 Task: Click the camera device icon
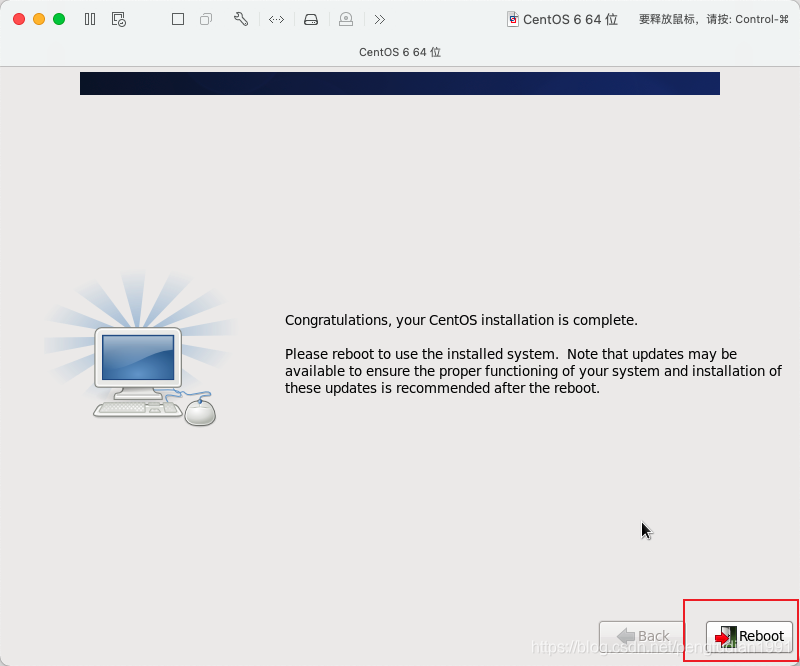[x=346, y=19]
